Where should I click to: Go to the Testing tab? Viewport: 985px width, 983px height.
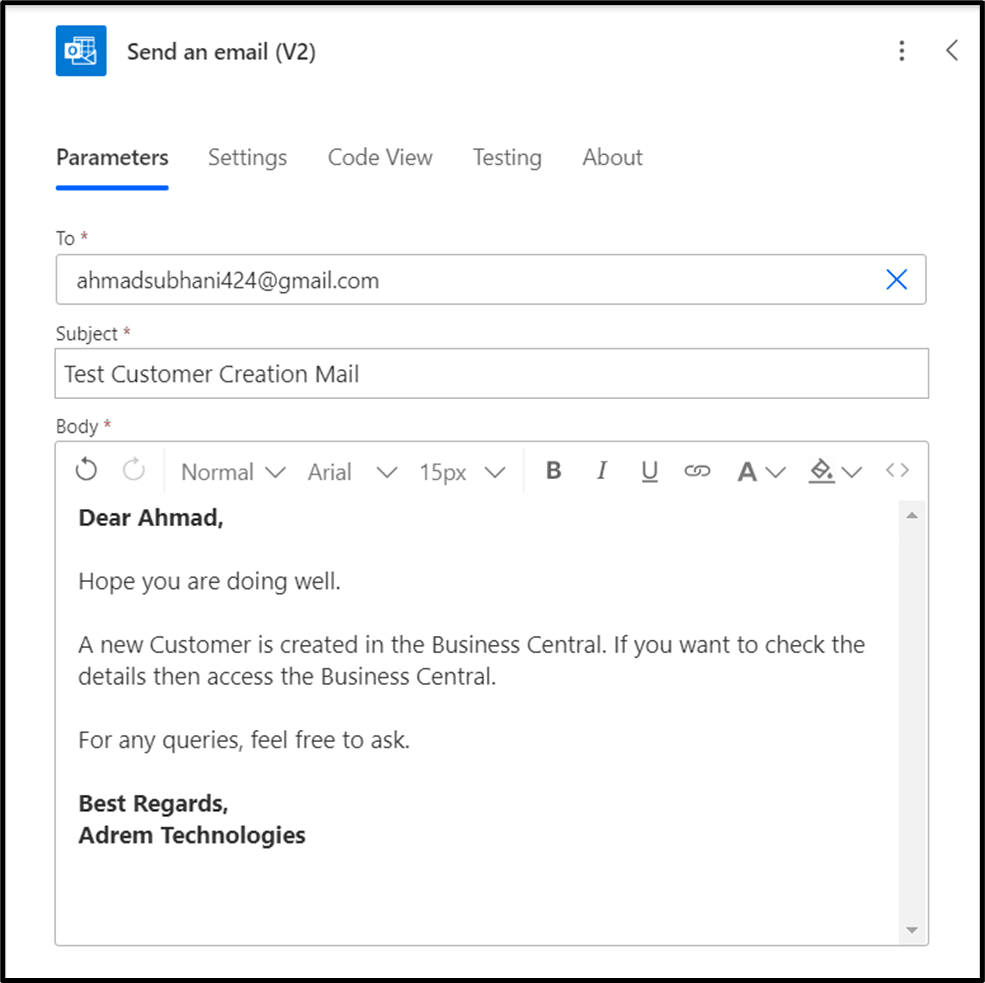[x=507, y=157]
